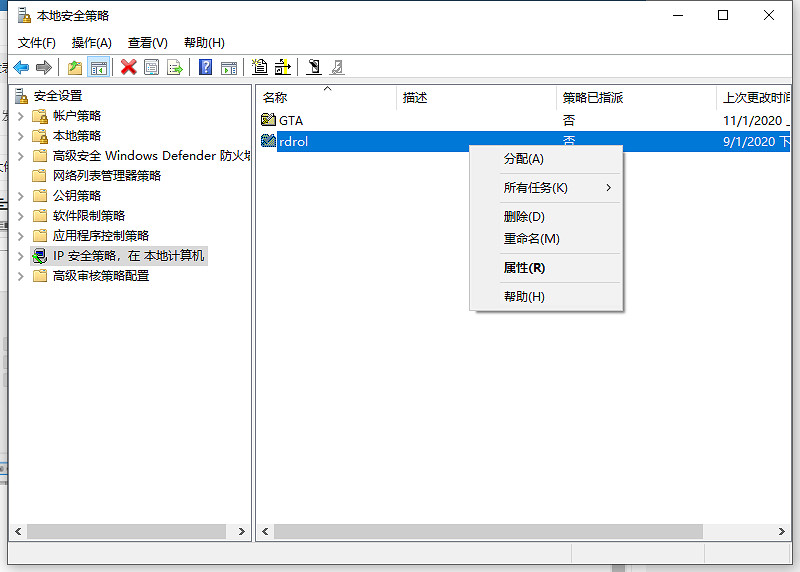Expand the 帐户策略 tree node

tap(21, 116)
